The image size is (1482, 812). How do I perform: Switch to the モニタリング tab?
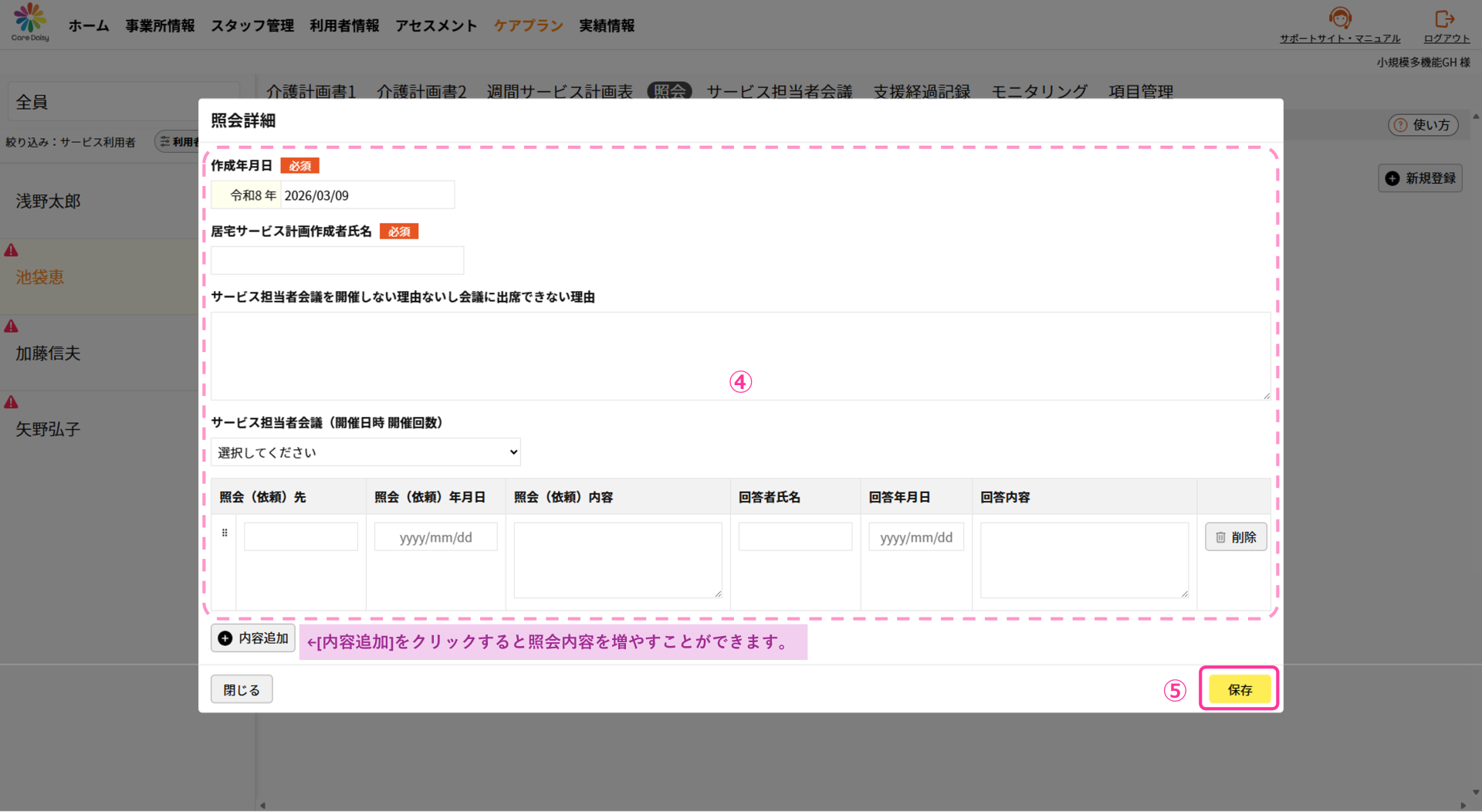[1039, 92]
